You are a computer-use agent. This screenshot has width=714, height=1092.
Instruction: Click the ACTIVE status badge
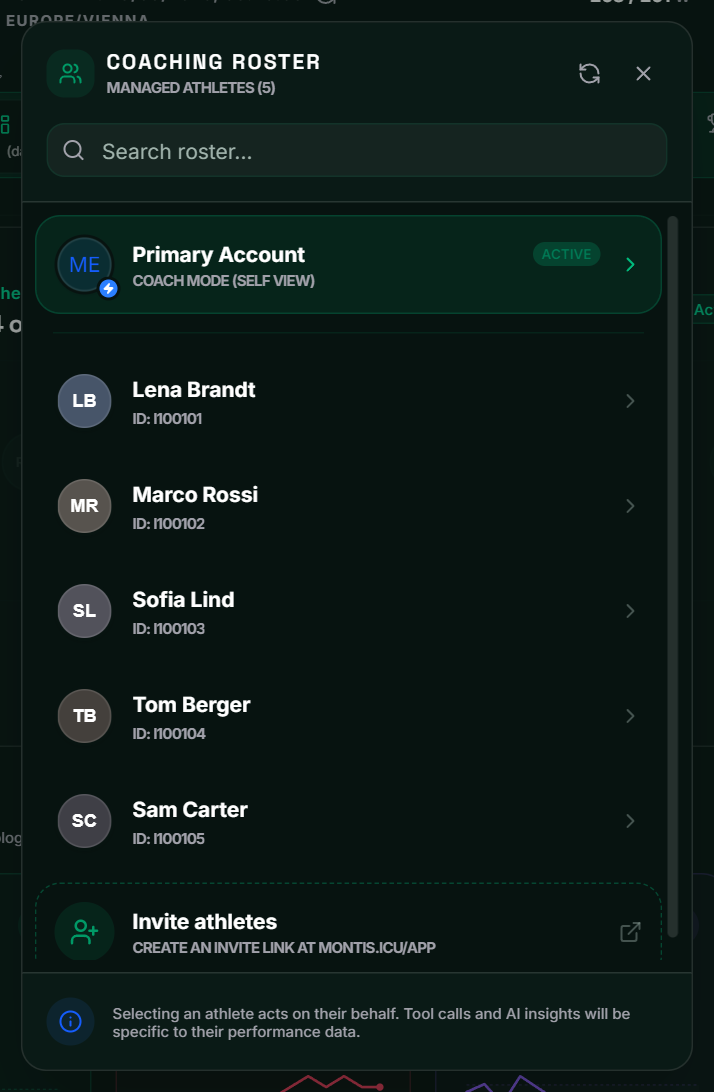tap(566, 254)
